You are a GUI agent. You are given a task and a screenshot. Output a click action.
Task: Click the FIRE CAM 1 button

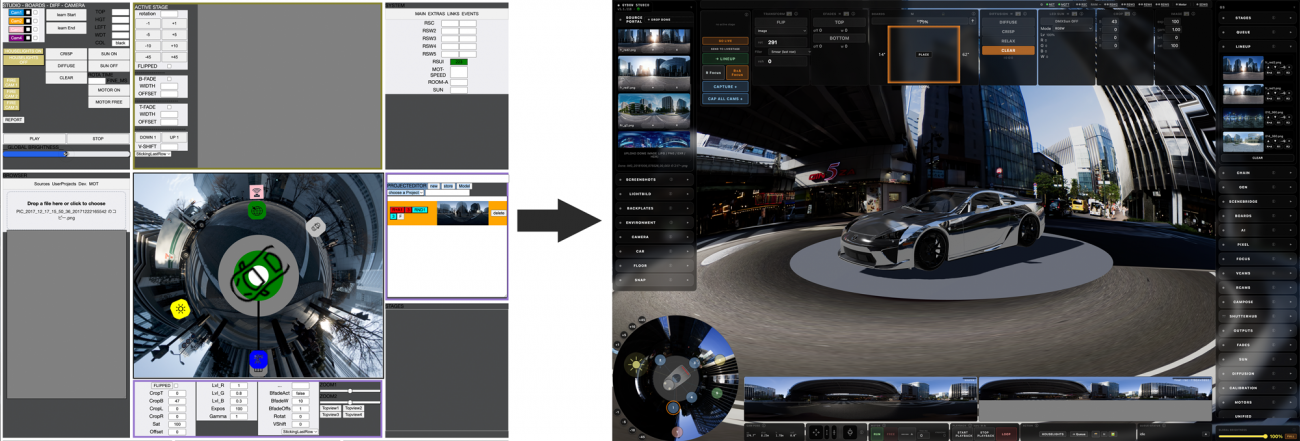point(11,82)
